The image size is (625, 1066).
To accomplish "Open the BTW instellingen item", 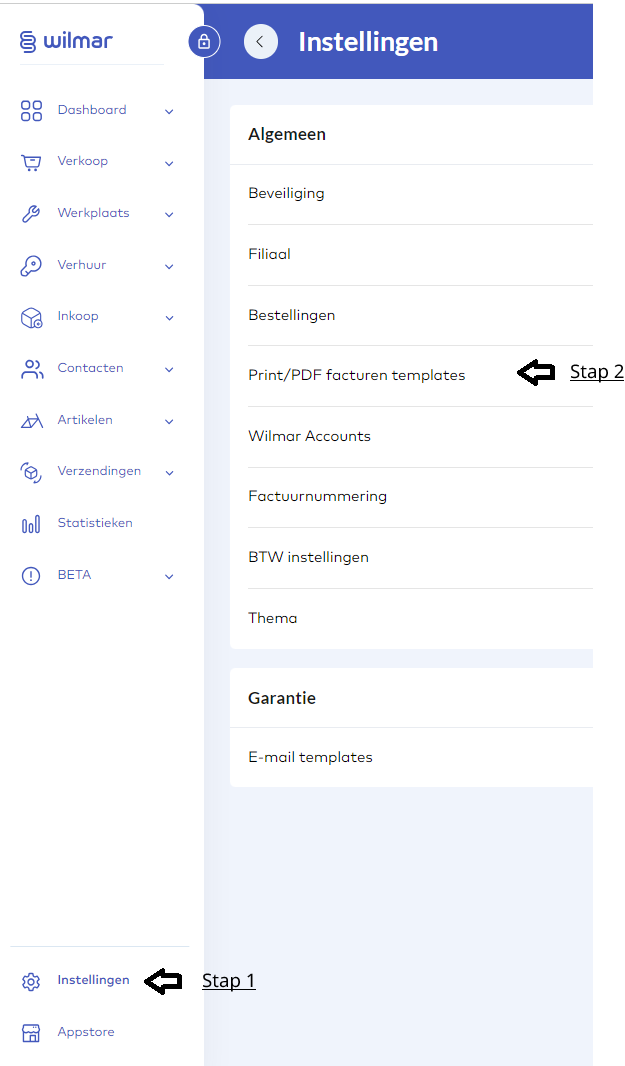I will (308, 557).
